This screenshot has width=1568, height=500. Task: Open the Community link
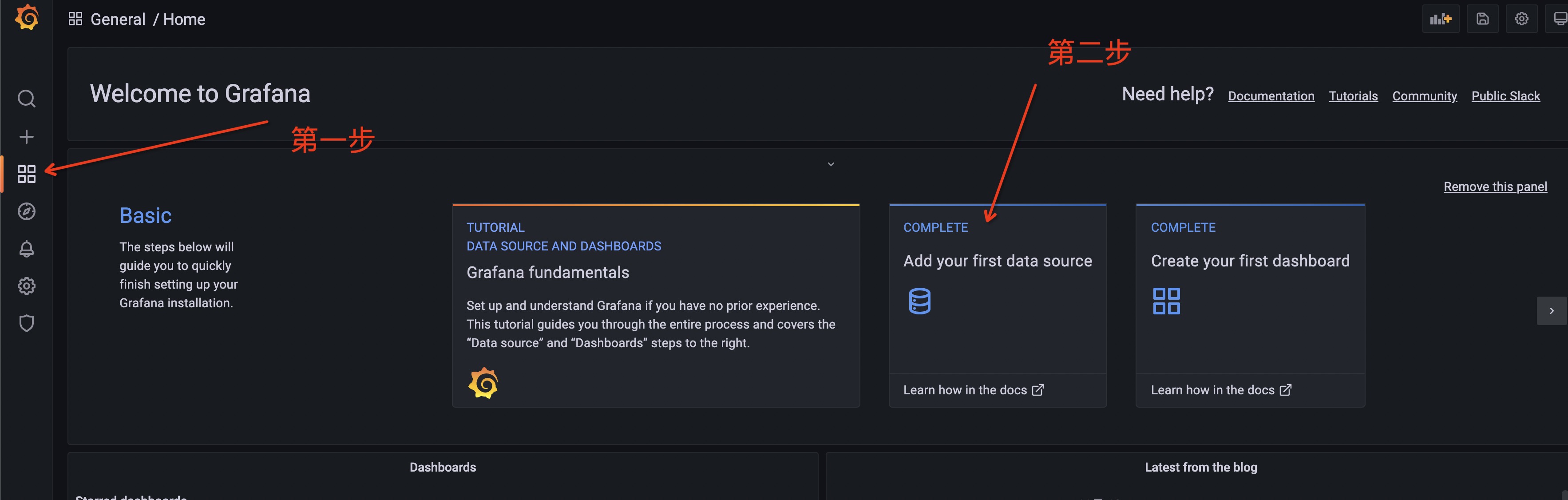point(1424,96)
